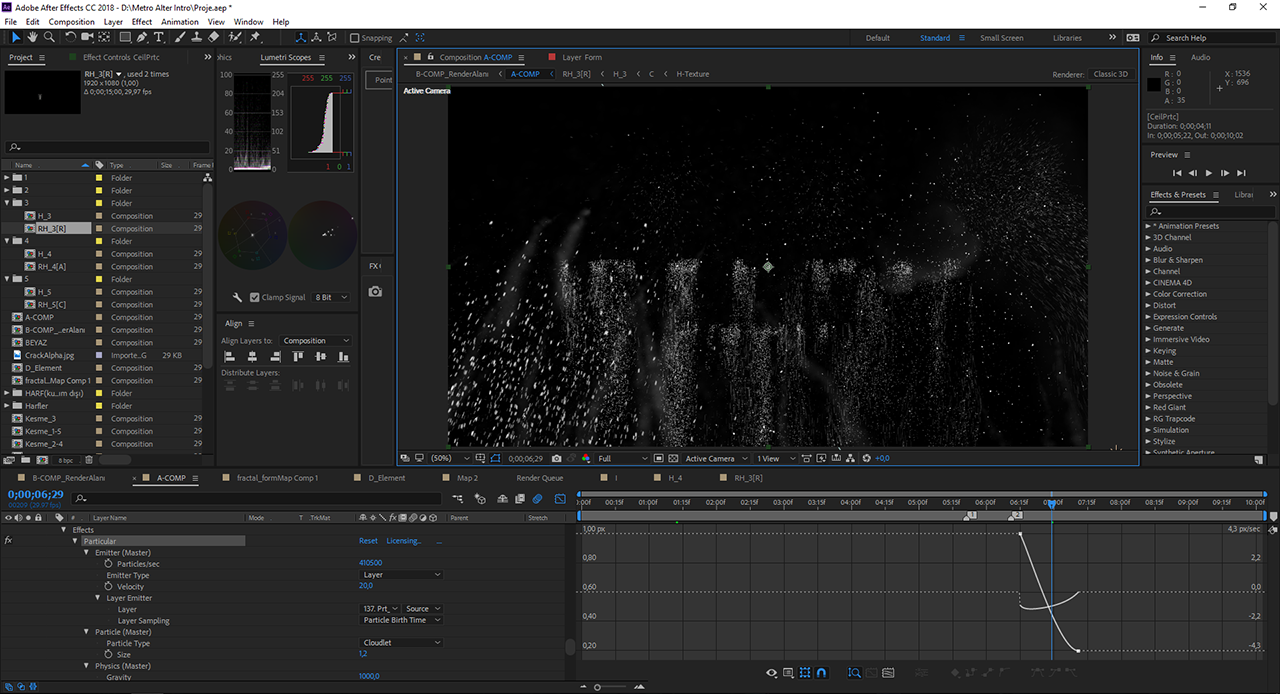The height and width of the screenshot is (694, 1280).
Task: Select the Puppet Pin tool
Action: (x=256, y=37)
